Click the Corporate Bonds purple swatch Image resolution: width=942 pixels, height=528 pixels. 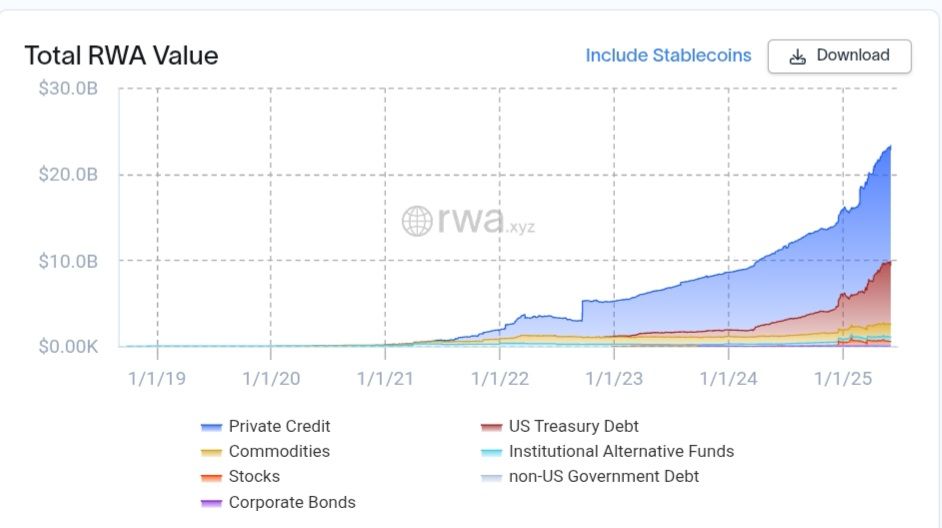click(x=211, y=503)
